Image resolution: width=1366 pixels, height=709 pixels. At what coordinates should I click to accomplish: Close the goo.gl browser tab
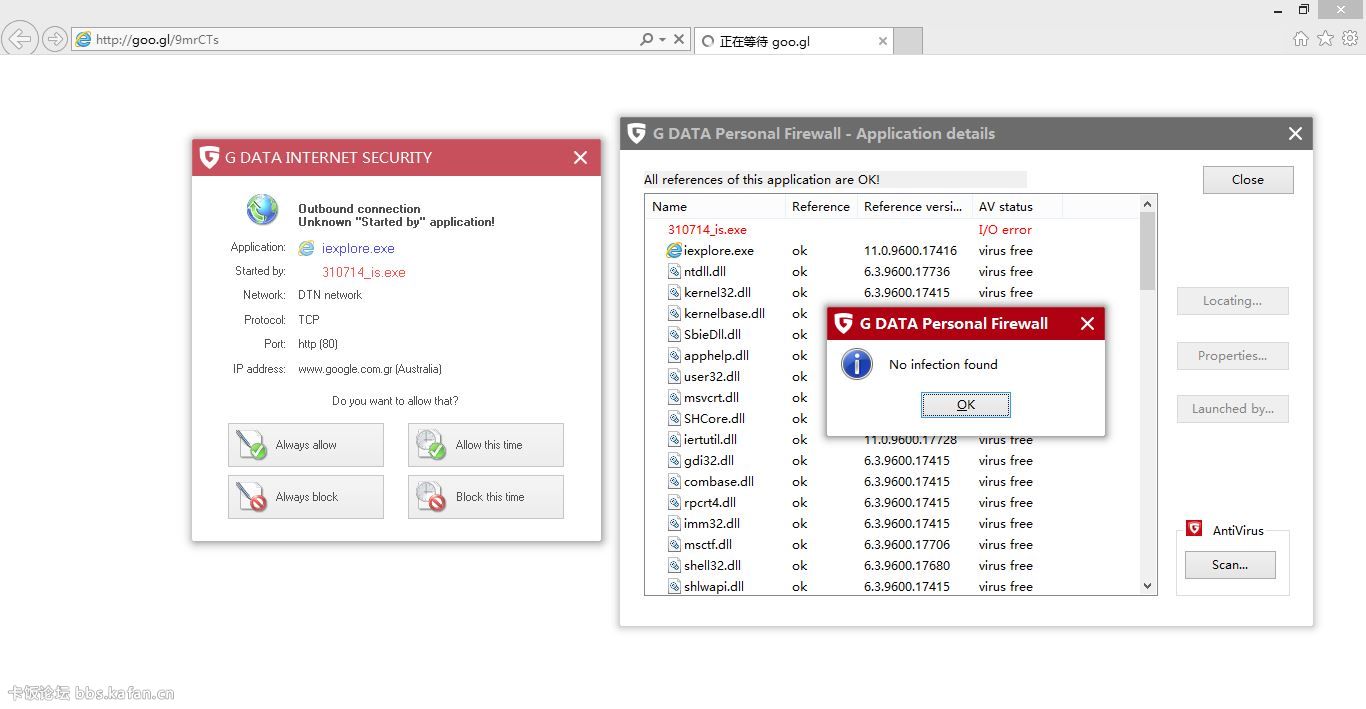pyautogui.click(x=883, y=42)
